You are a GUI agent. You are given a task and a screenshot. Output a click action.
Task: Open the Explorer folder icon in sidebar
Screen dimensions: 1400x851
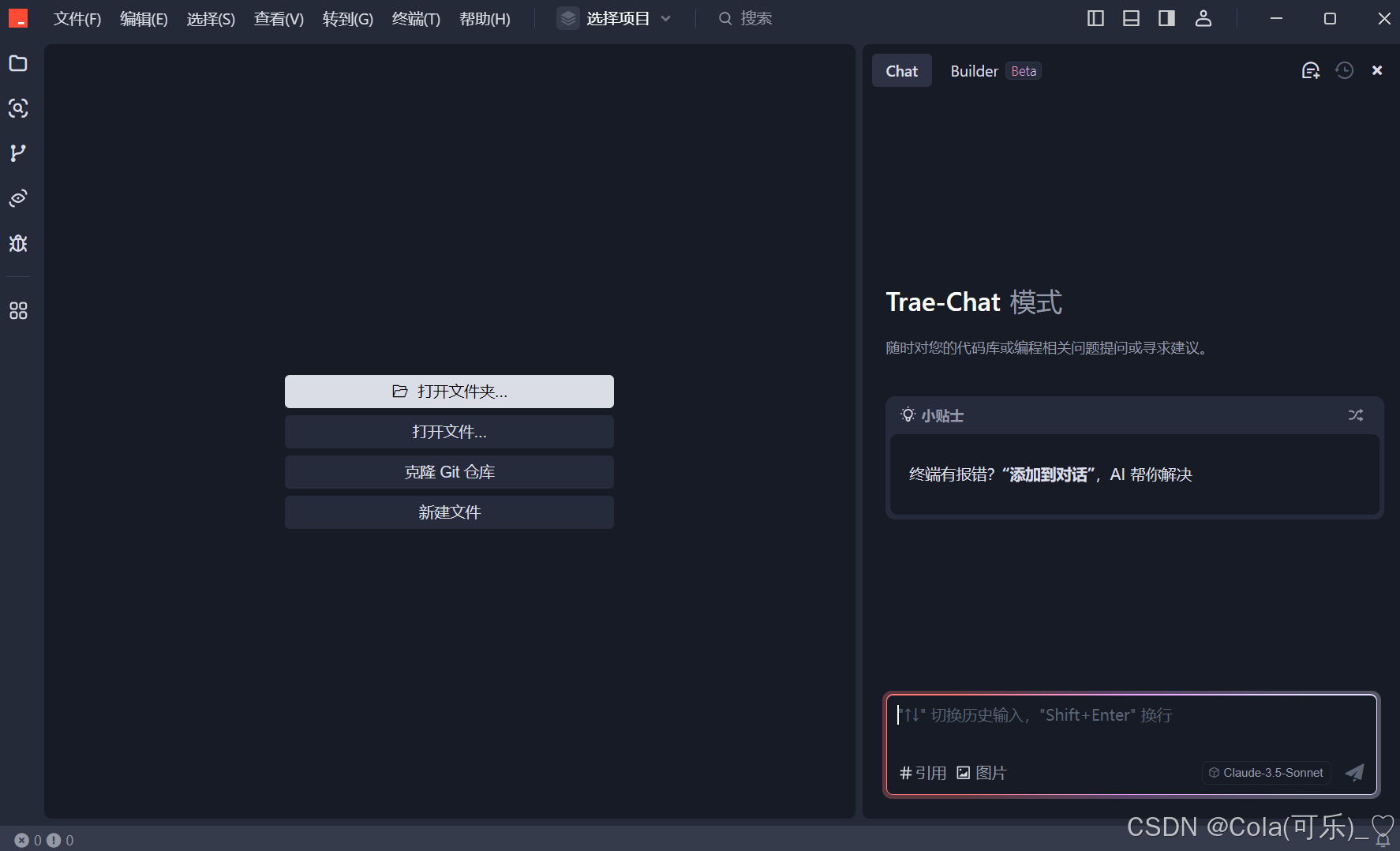(18, 63)
